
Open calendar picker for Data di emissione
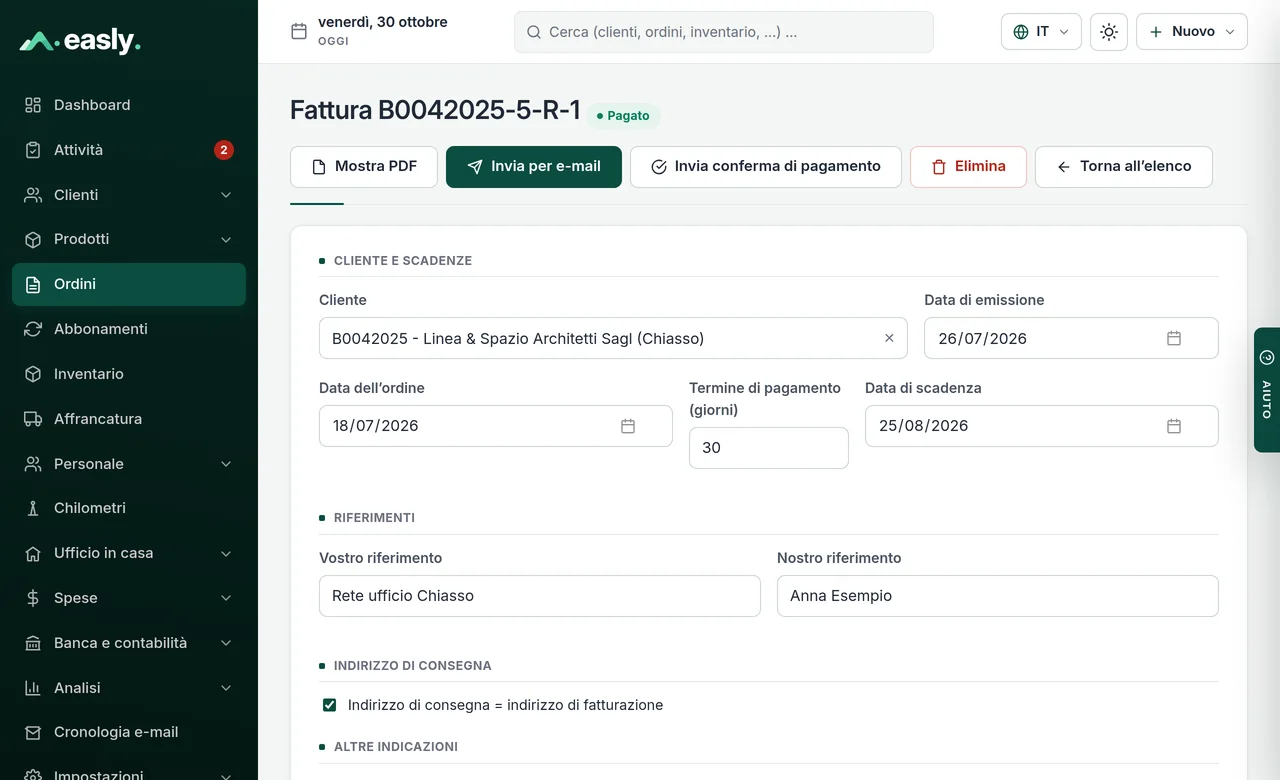(1174, 338)
